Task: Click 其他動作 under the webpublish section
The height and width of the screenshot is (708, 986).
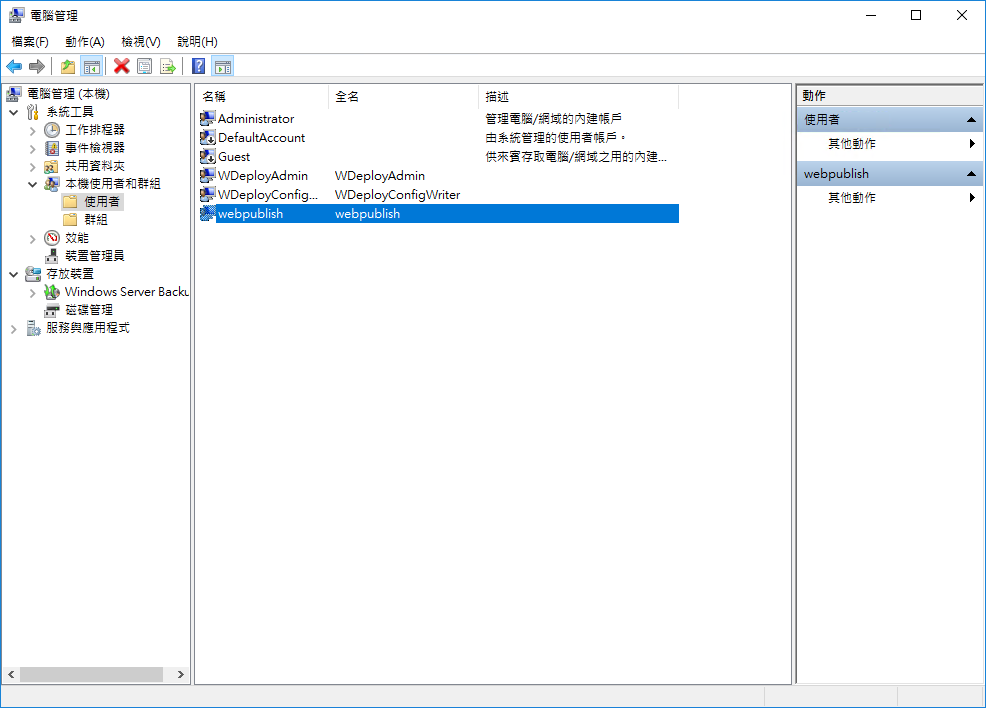Action: tap(852, 198)
